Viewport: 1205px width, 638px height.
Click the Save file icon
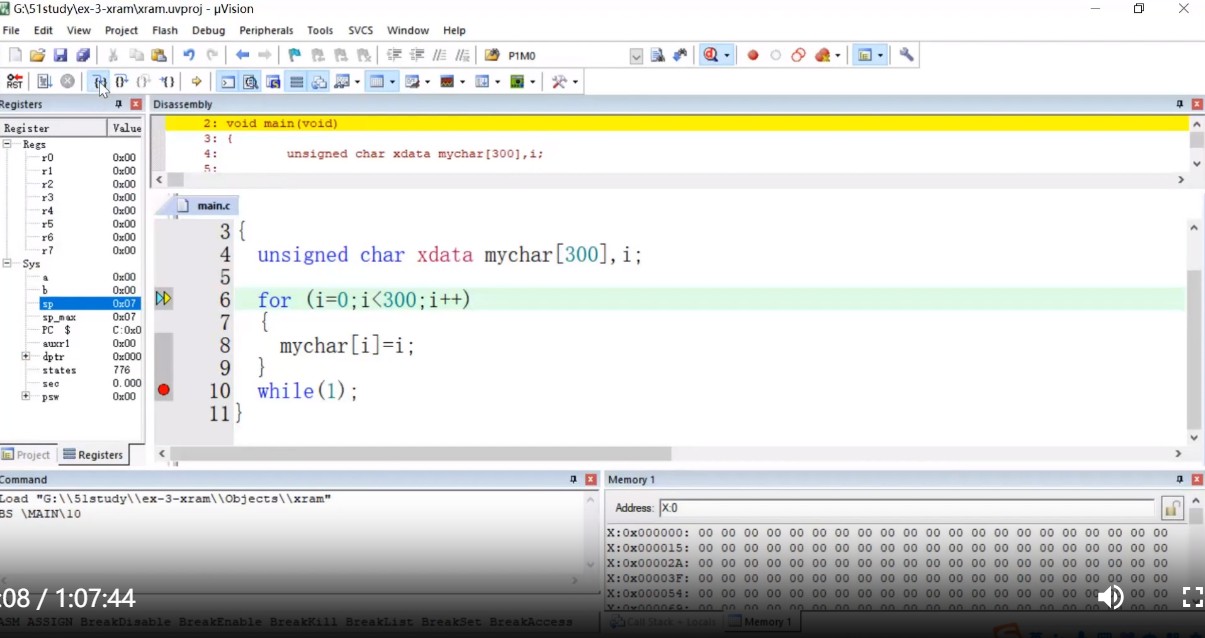point(60,56)
